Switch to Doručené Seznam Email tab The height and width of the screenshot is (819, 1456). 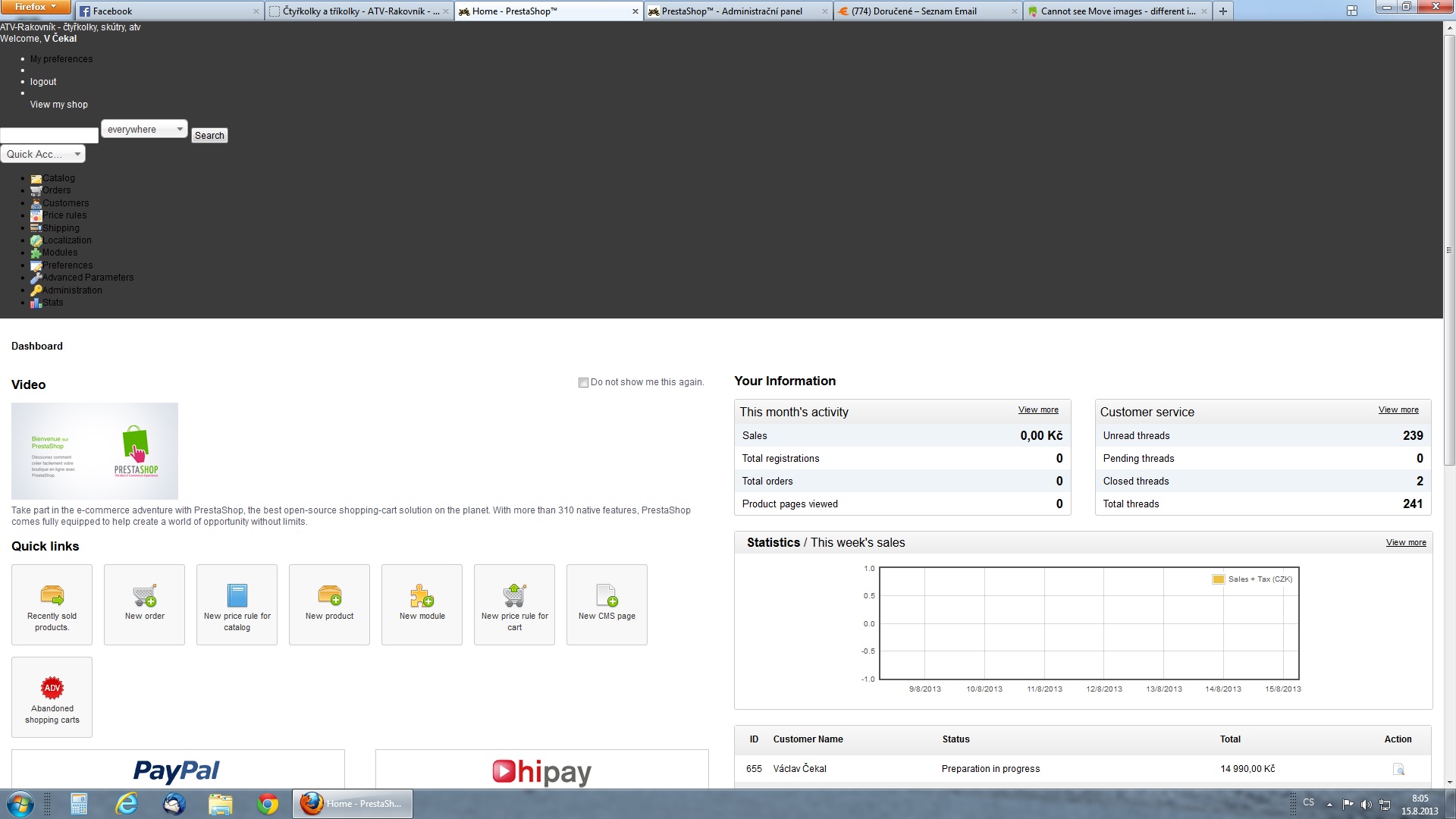pos(928,11)
